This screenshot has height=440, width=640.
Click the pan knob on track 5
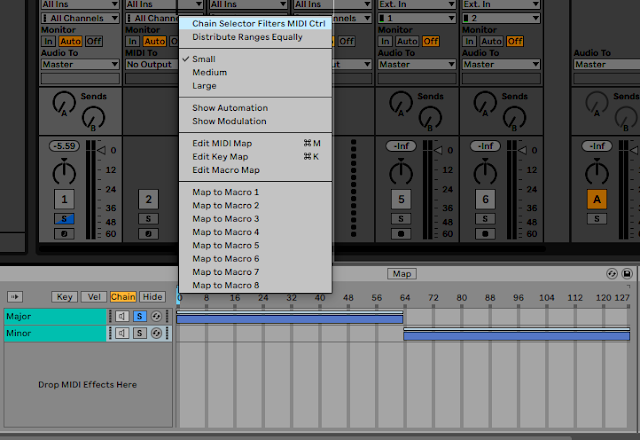(x=401, y=173)
